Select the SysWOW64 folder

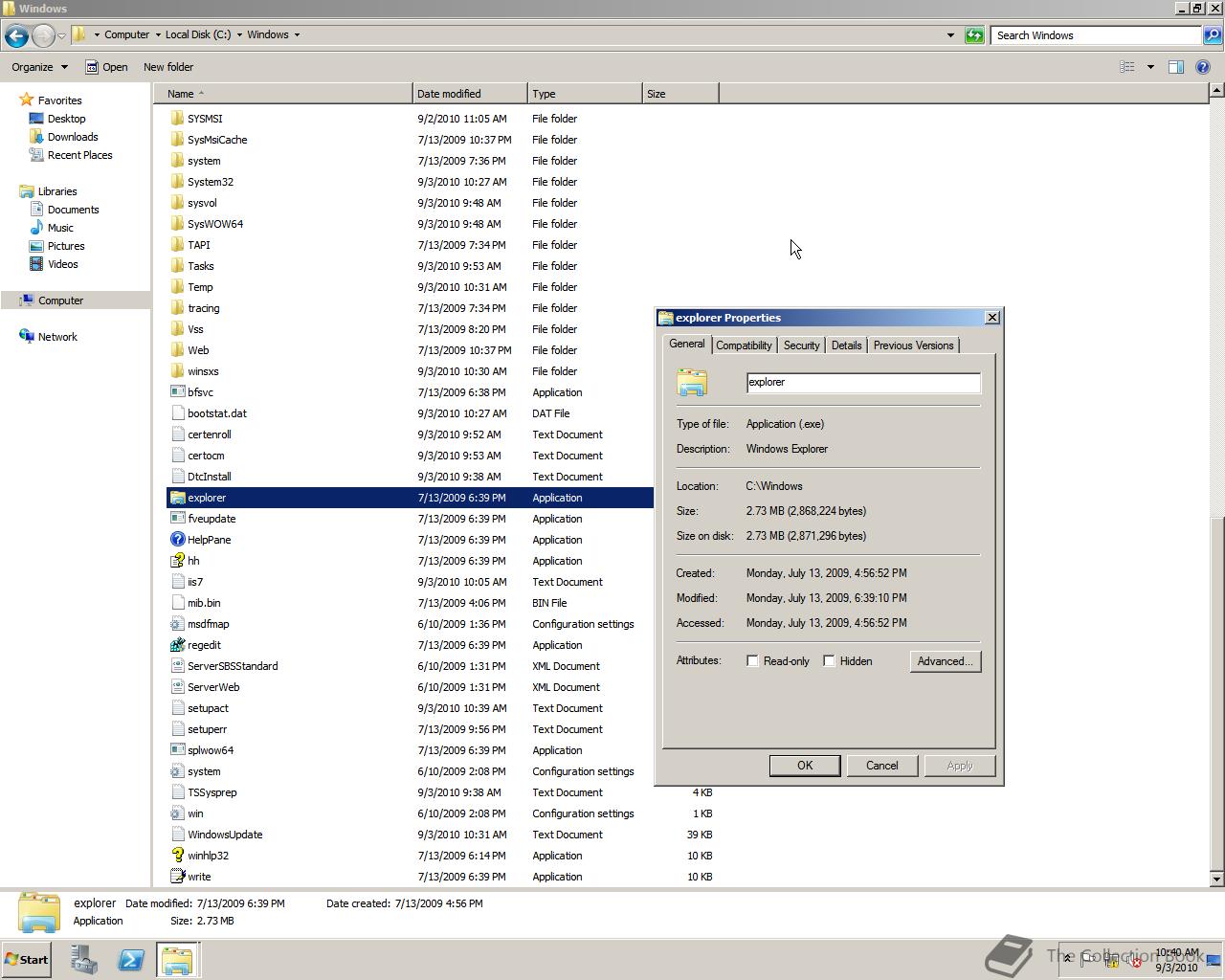pos(215,224)
